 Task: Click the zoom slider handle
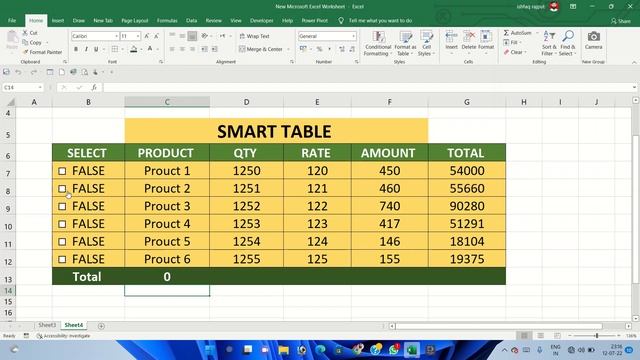point(596,336)
